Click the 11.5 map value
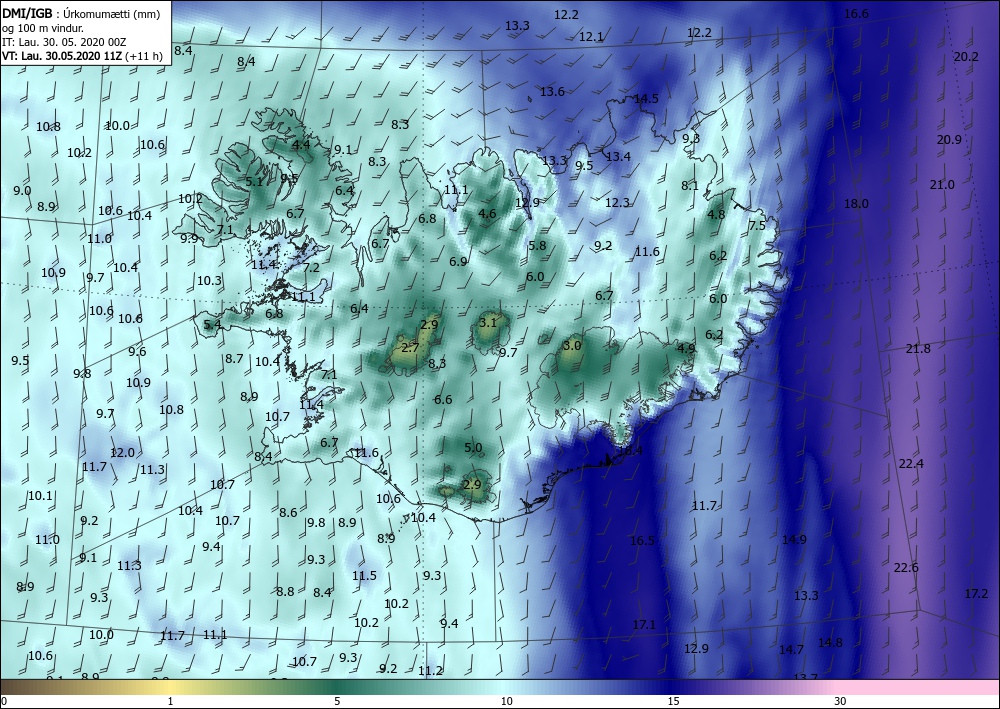 pos(364,576)
